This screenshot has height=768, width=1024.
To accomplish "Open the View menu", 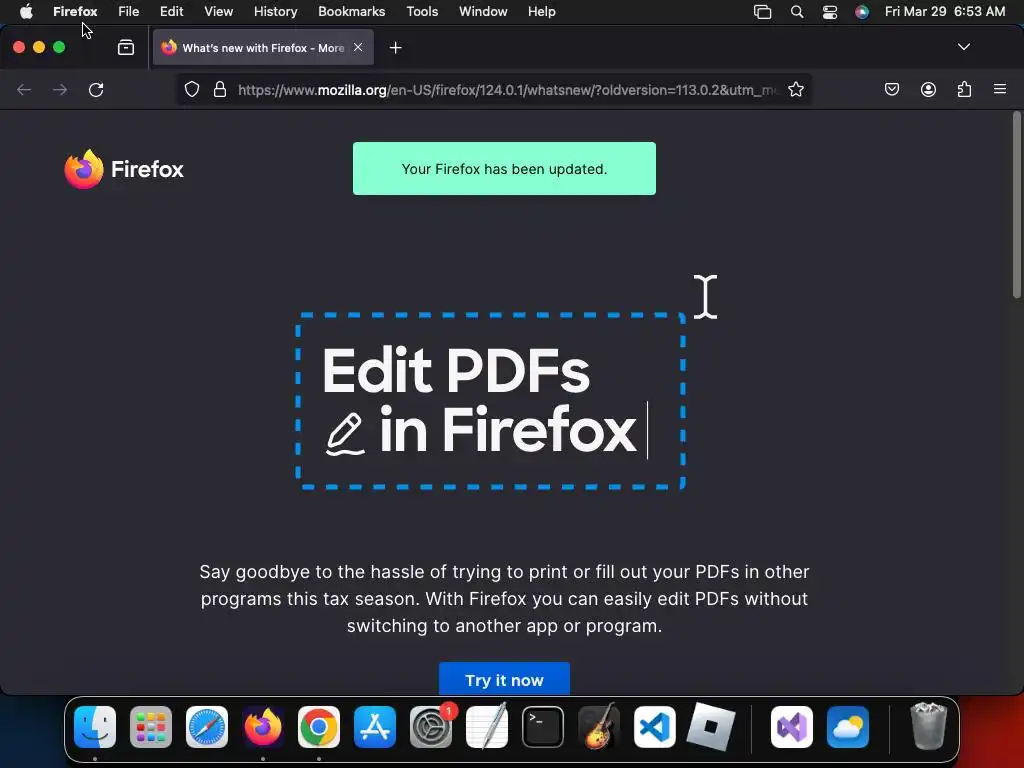I will (x=218, y=12).
